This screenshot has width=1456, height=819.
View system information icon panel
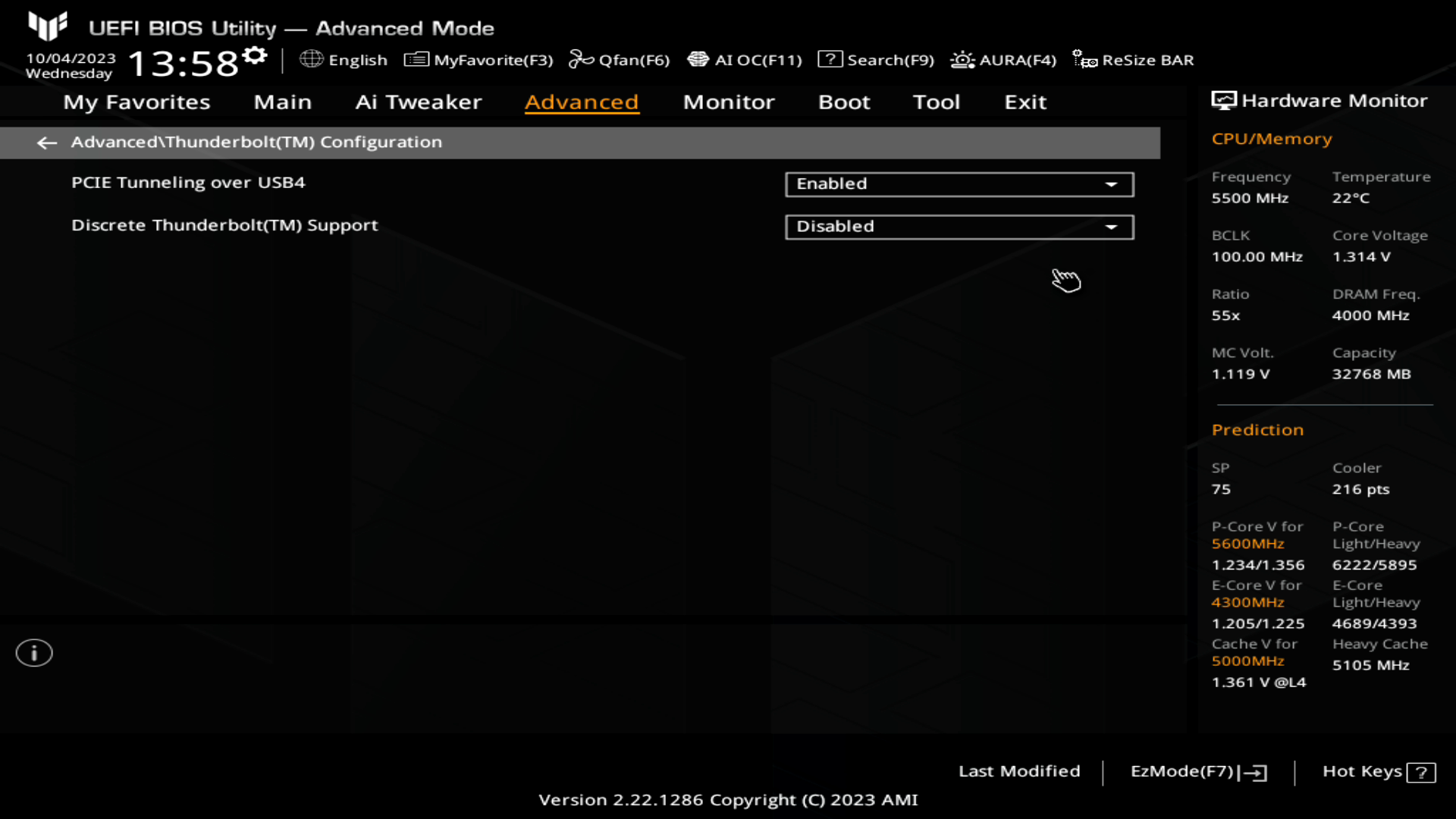click(33, 652)
